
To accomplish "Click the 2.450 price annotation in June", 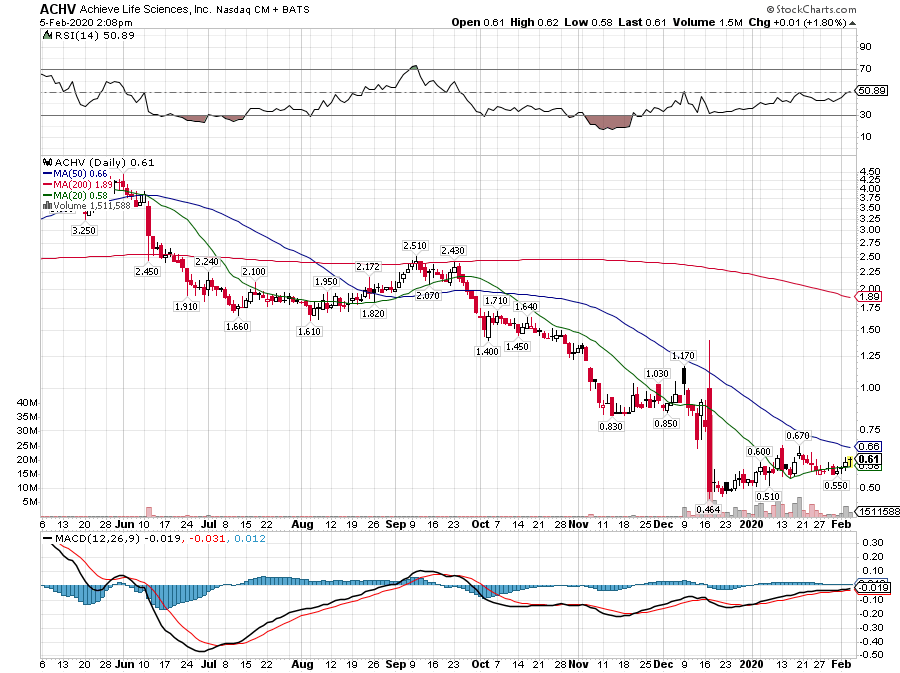I will [x=147, y=271].
